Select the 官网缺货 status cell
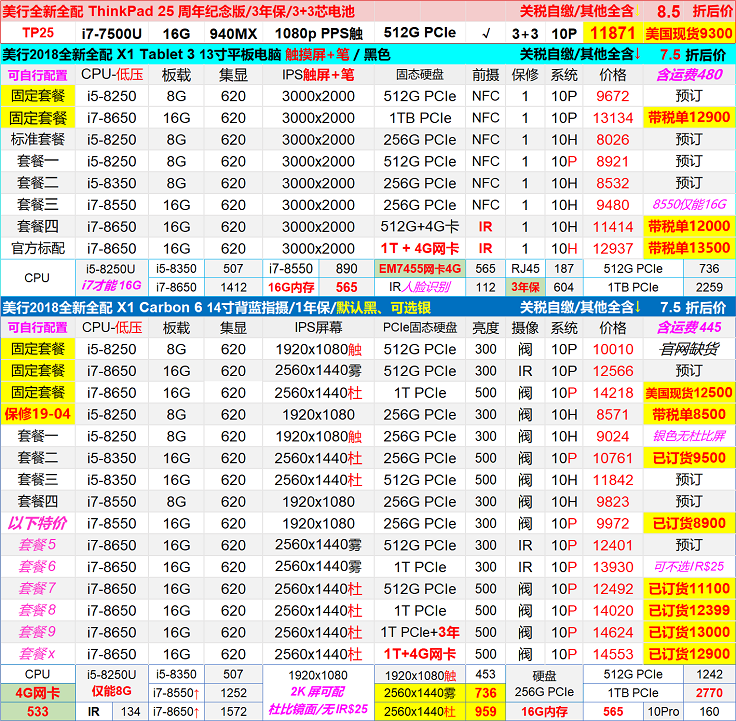Viewport: 736px width, 721px height. pos(689,349)
